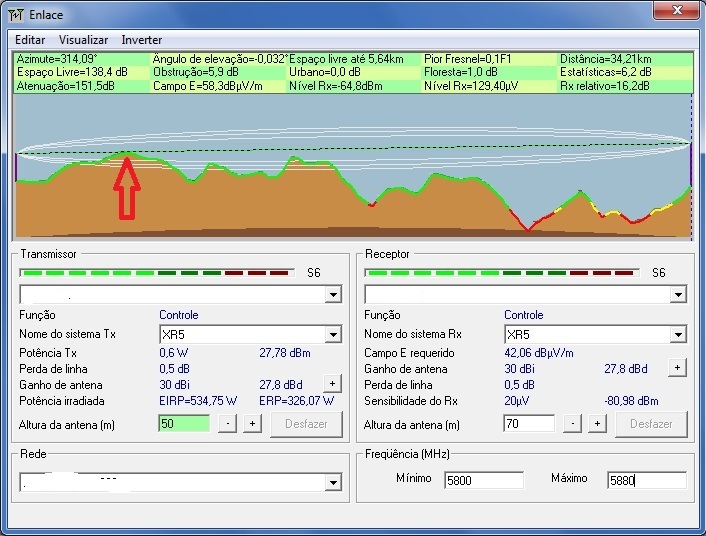Open the Inverter menu
This screenshot has height=536, width=706.
pyautogui.click(x=141, y=40)
